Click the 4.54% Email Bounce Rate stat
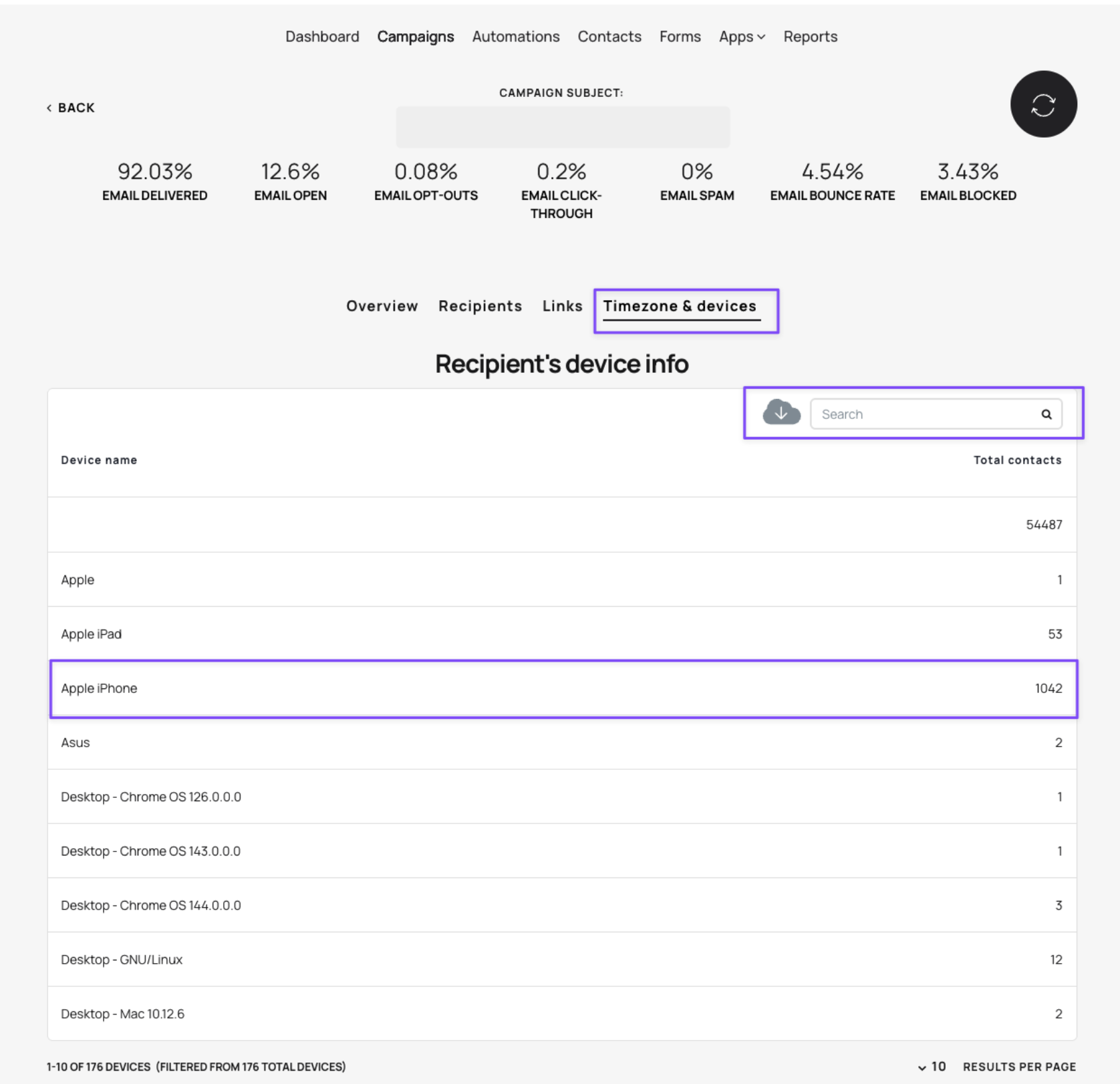Screen dimensions: 1120x1084 [833, 182]
